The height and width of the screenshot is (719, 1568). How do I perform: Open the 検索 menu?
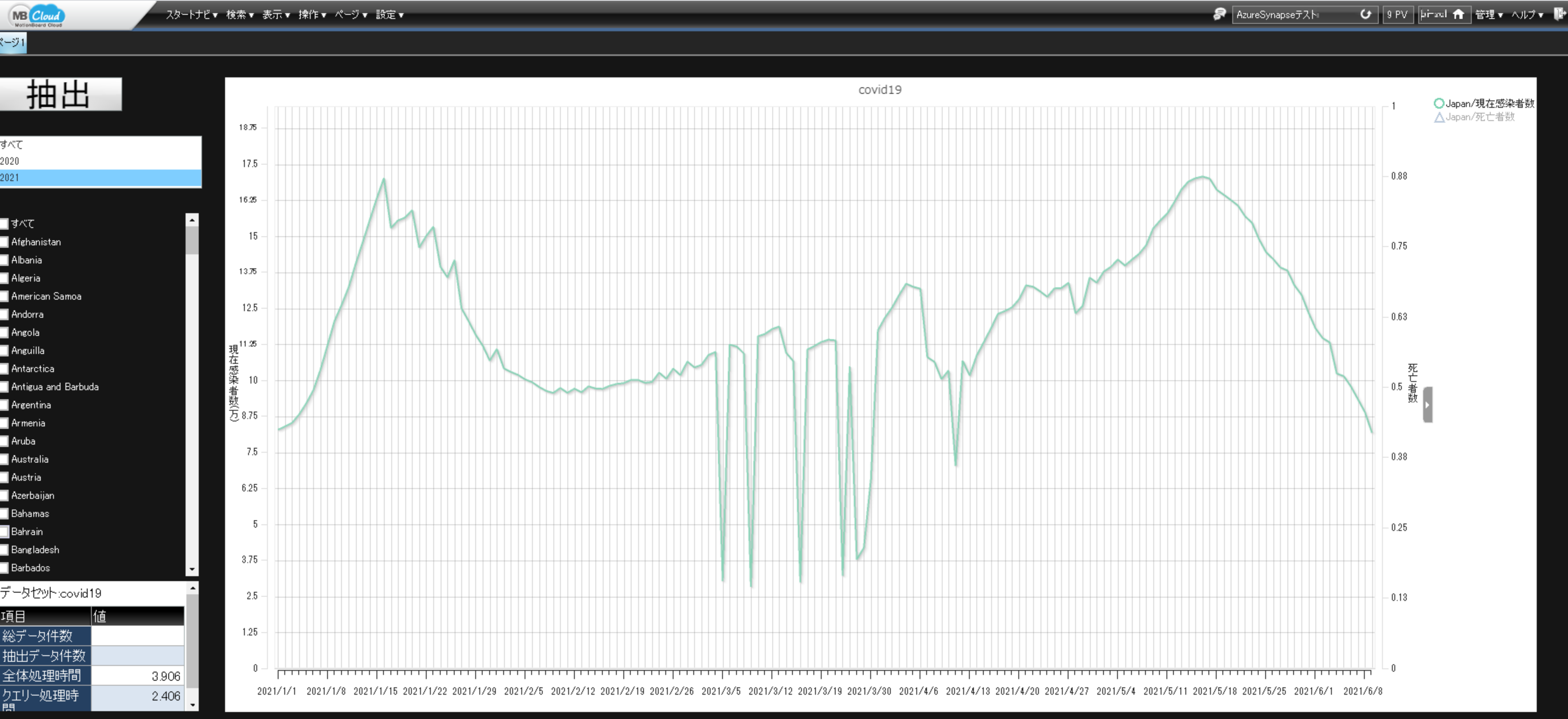[x=240, y=15]
